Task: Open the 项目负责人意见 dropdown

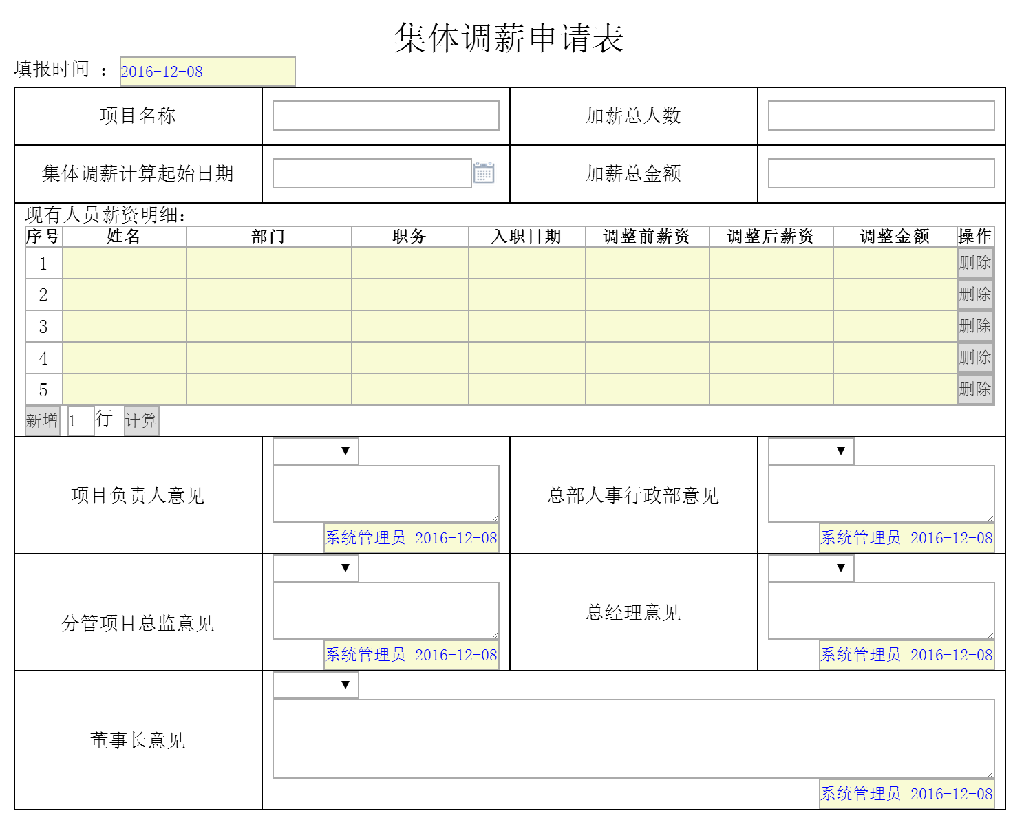Action: point(315,451)
